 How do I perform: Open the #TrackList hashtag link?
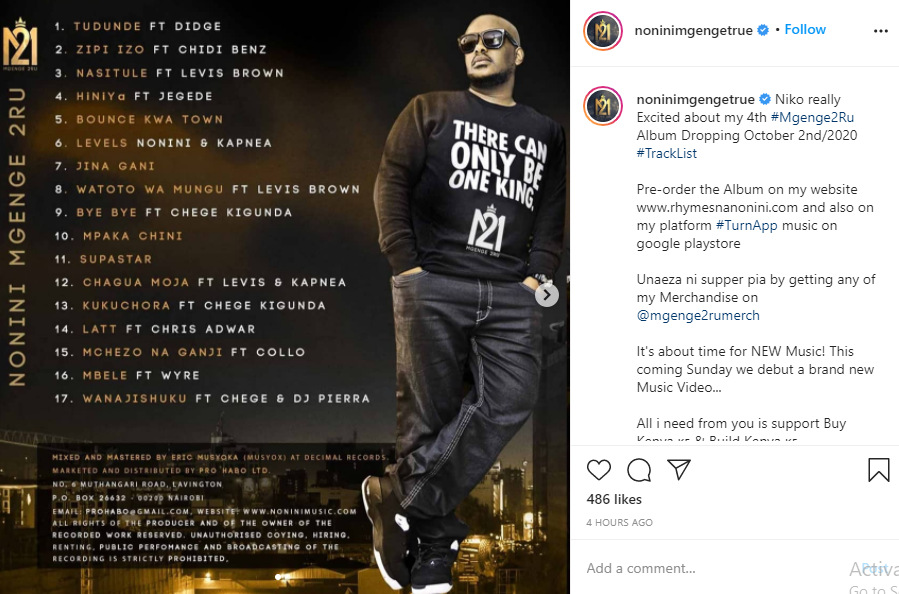pyautogui.click(x=667, y=153)
